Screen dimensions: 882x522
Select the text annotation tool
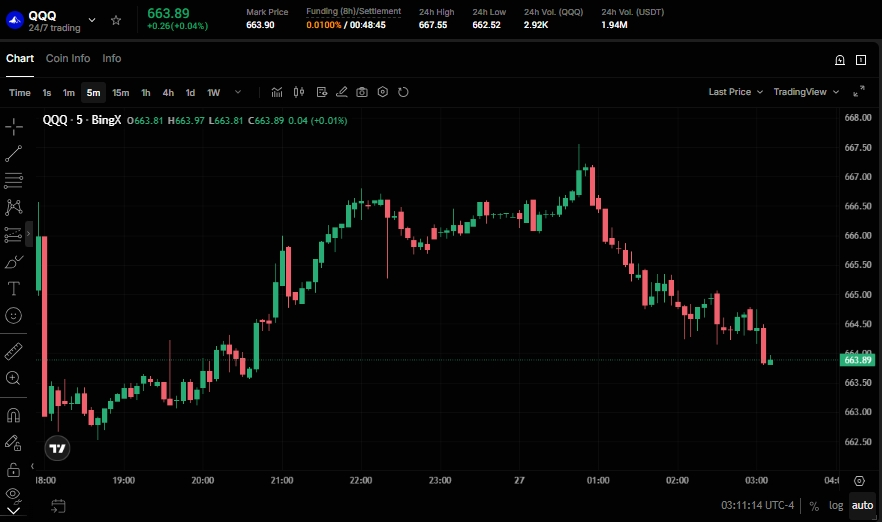[x=14, y=289]
